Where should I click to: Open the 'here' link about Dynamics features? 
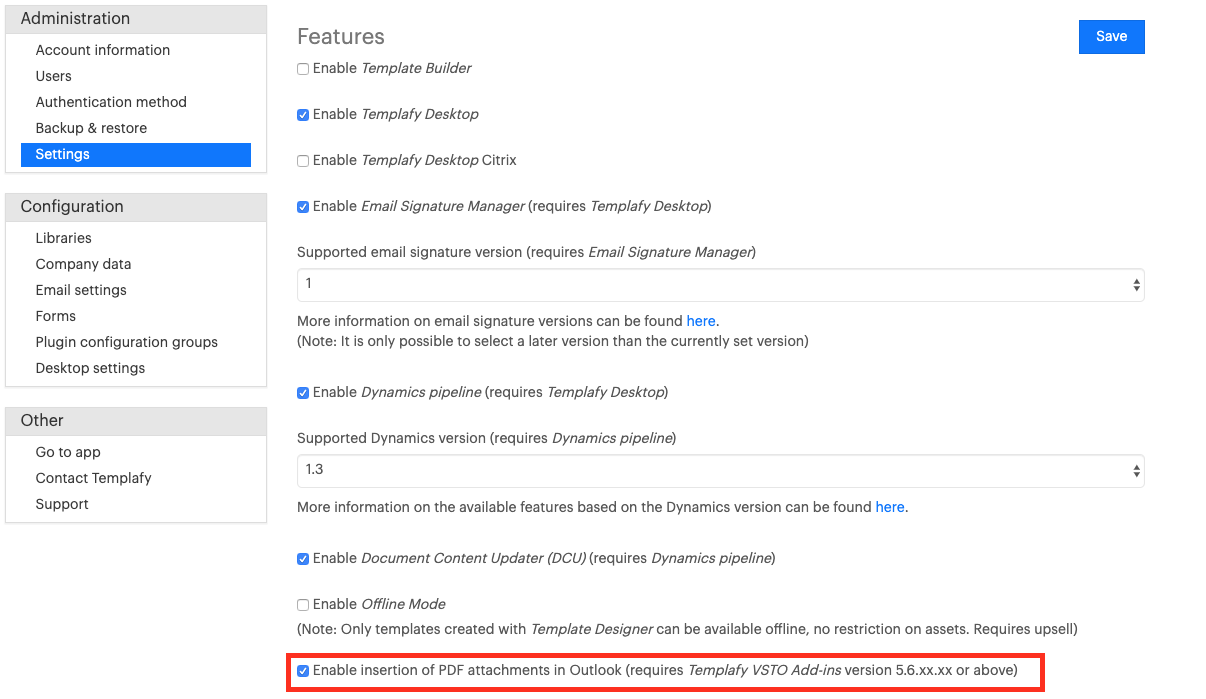pyautogui.click(x=890, y=507)
